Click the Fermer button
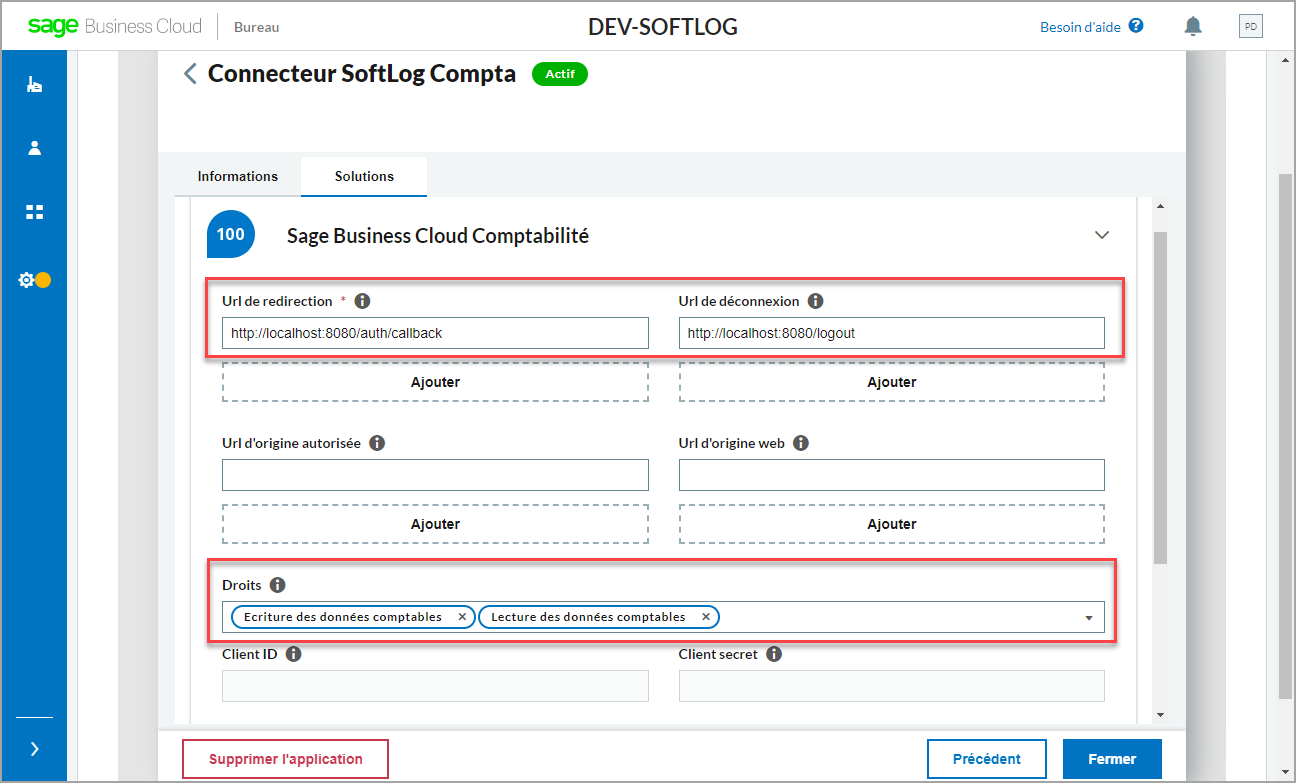The width and height of the screenshot is (1296, 783). [1112, 759]
